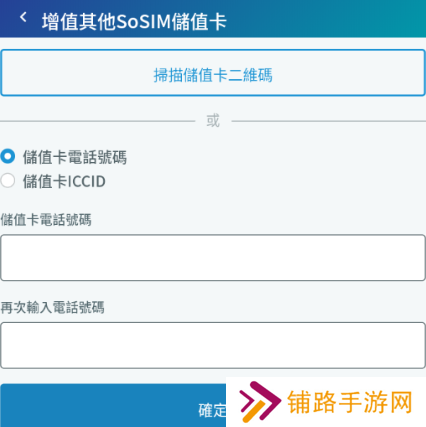Select the 儲值卡電話號碼 radio button
Screen dimensions: 426x427
[x=8, y=156]
